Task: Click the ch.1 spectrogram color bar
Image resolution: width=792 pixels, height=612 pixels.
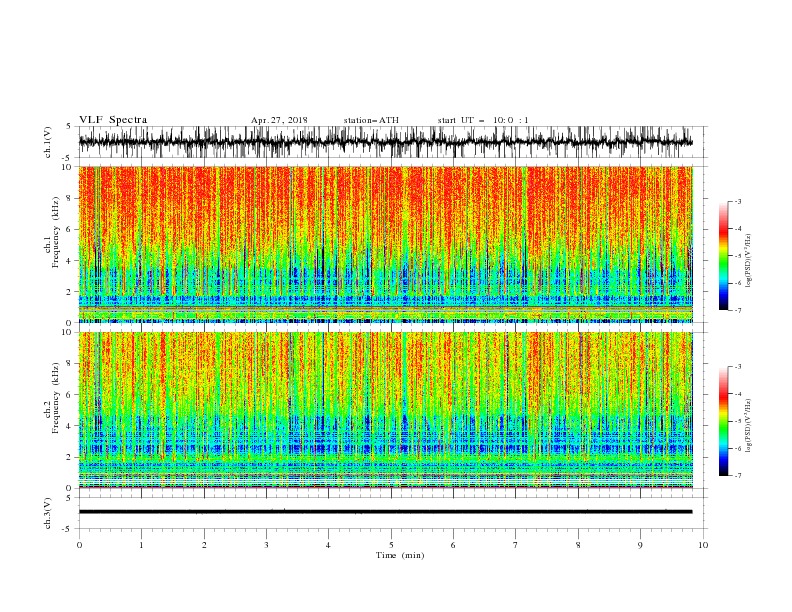Action: pos(723,256)
